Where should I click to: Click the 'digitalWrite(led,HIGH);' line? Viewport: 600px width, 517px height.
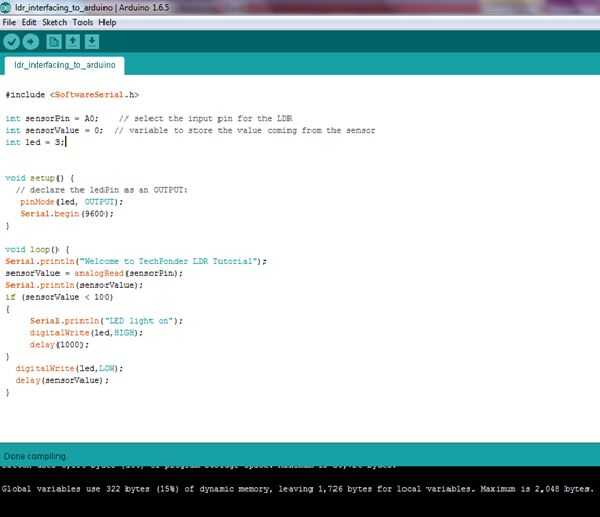click(86, 333)
